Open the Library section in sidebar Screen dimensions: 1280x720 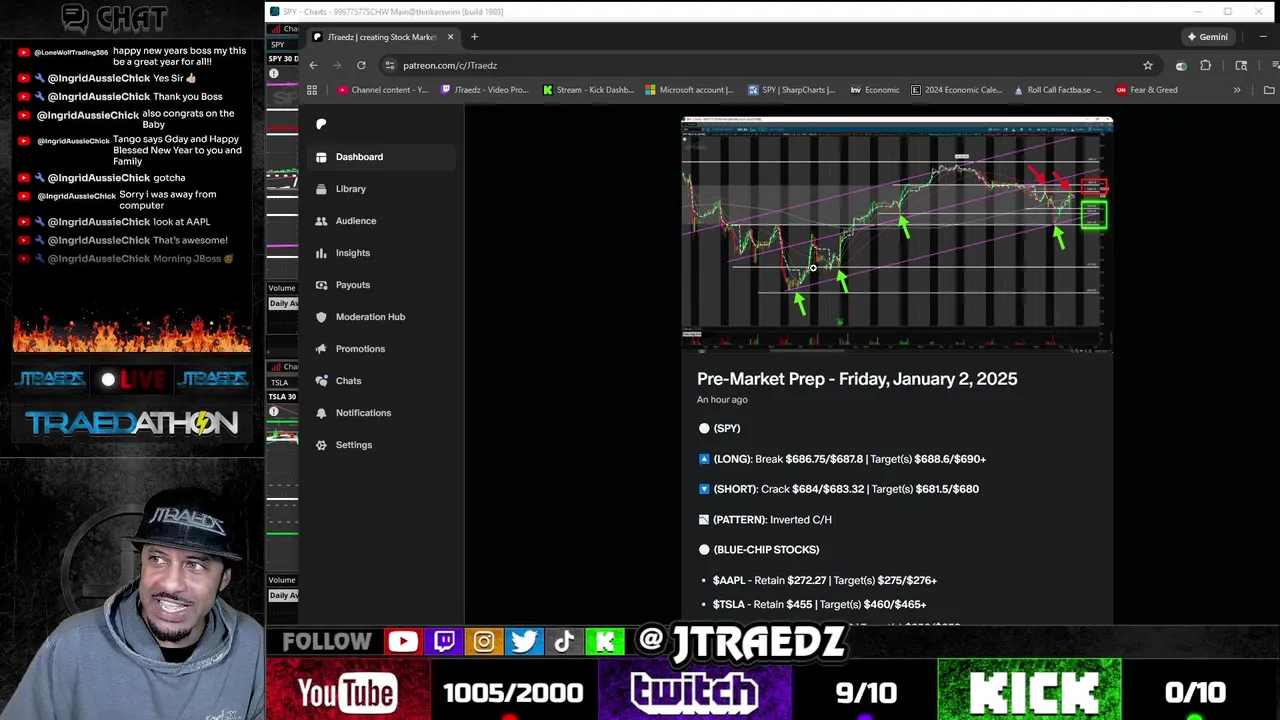(x=382, y=189)
